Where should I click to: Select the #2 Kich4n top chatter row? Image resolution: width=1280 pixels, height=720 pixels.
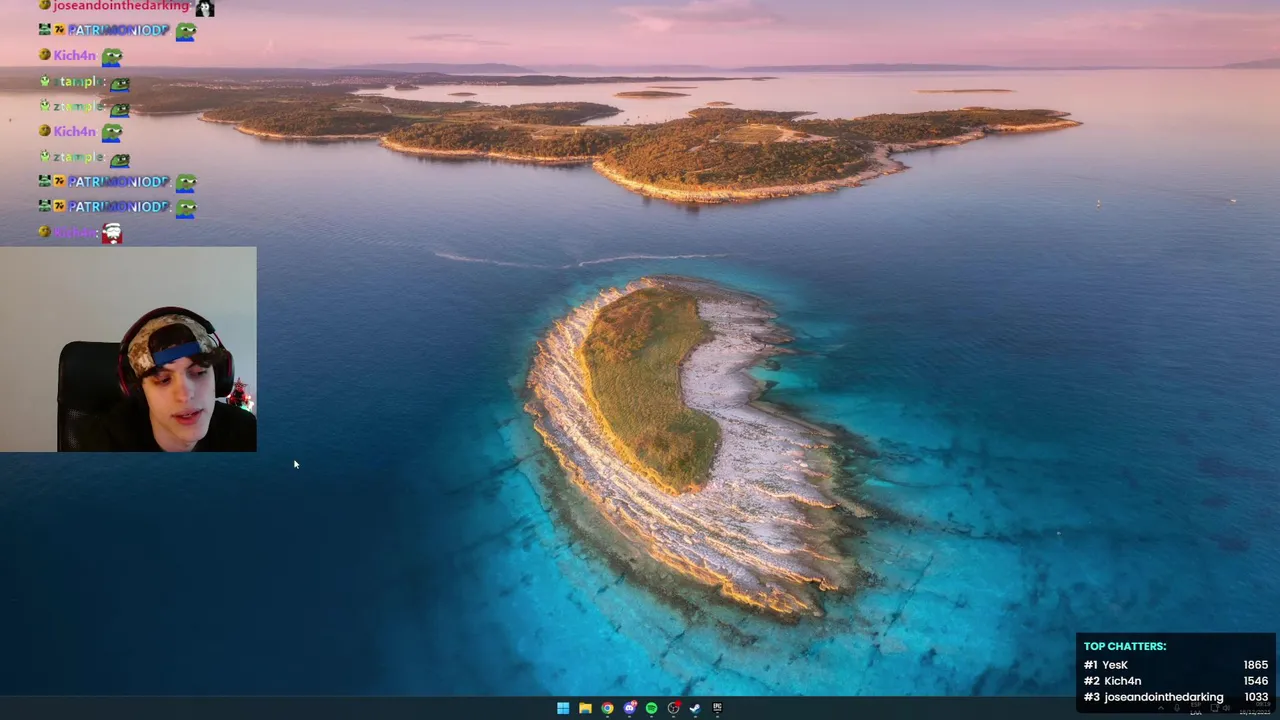click(x=1176, y=681)
